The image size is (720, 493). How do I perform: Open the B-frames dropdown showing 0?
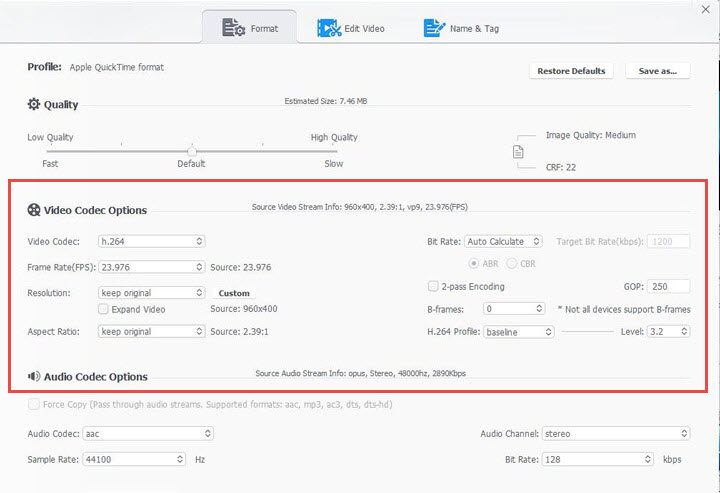point(514,309)
